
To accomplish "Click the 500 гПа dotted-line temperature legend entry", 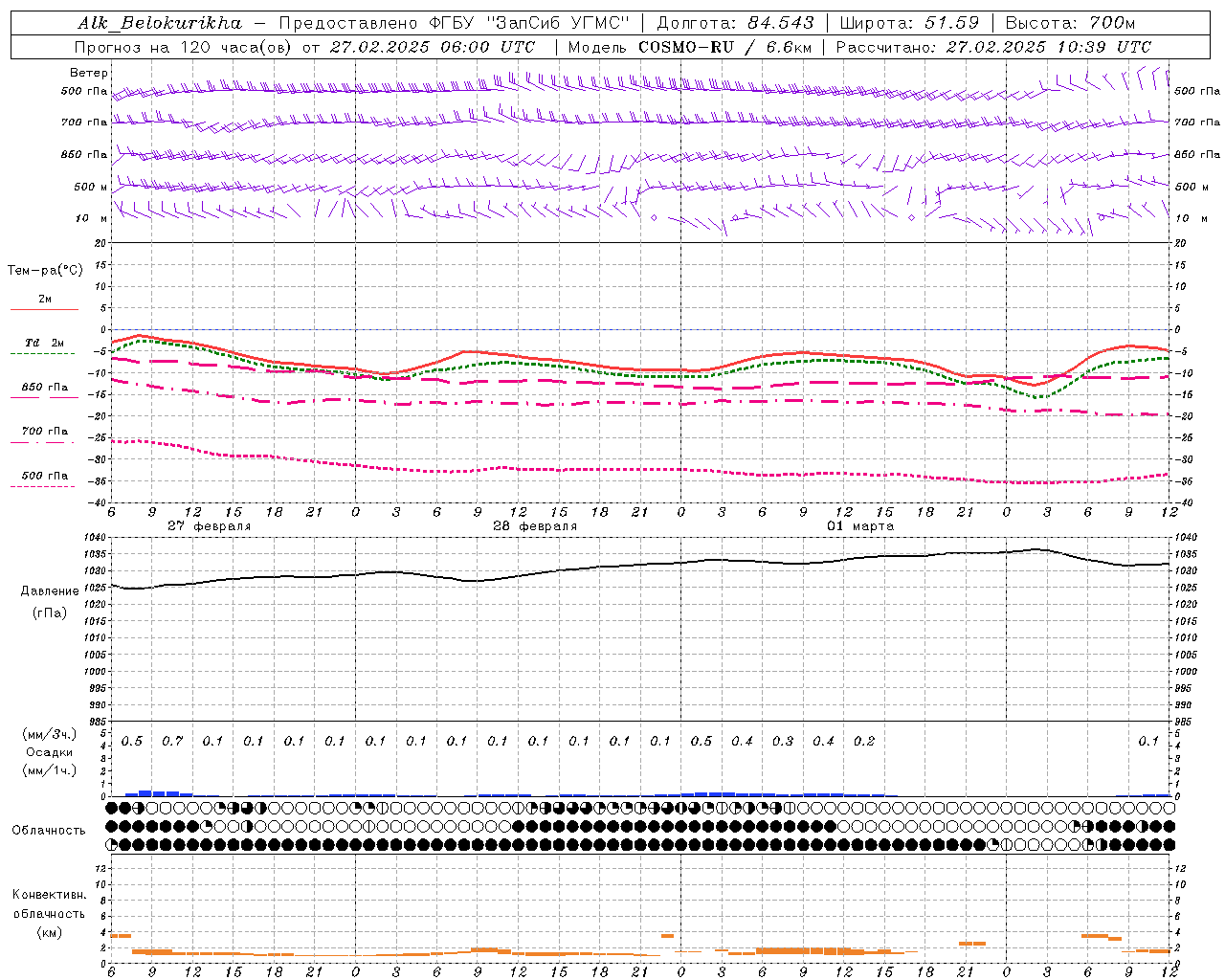I will [45, 476].
